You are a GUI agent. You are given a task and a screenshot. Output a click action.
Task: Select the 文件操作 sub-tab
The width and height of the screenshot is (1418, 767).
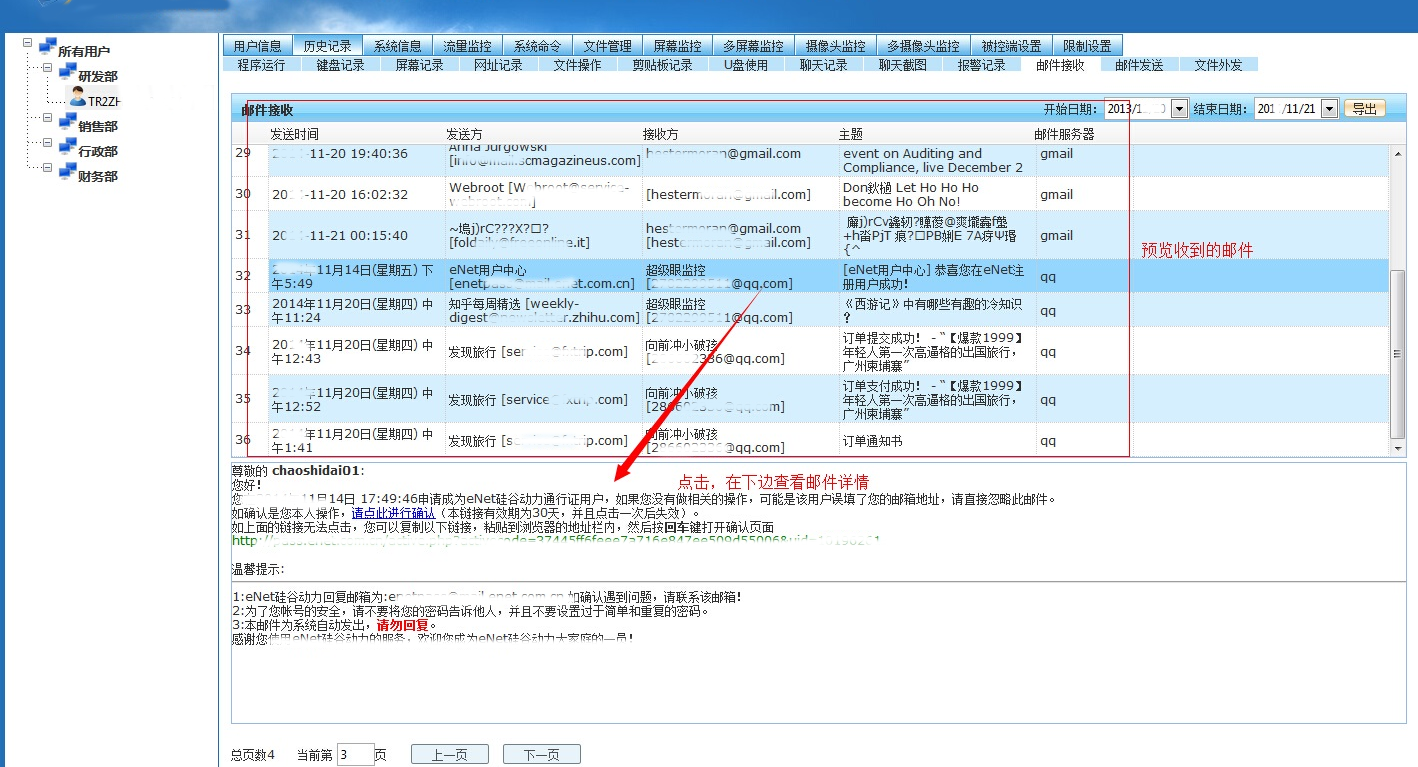click(x=577, y=64)
